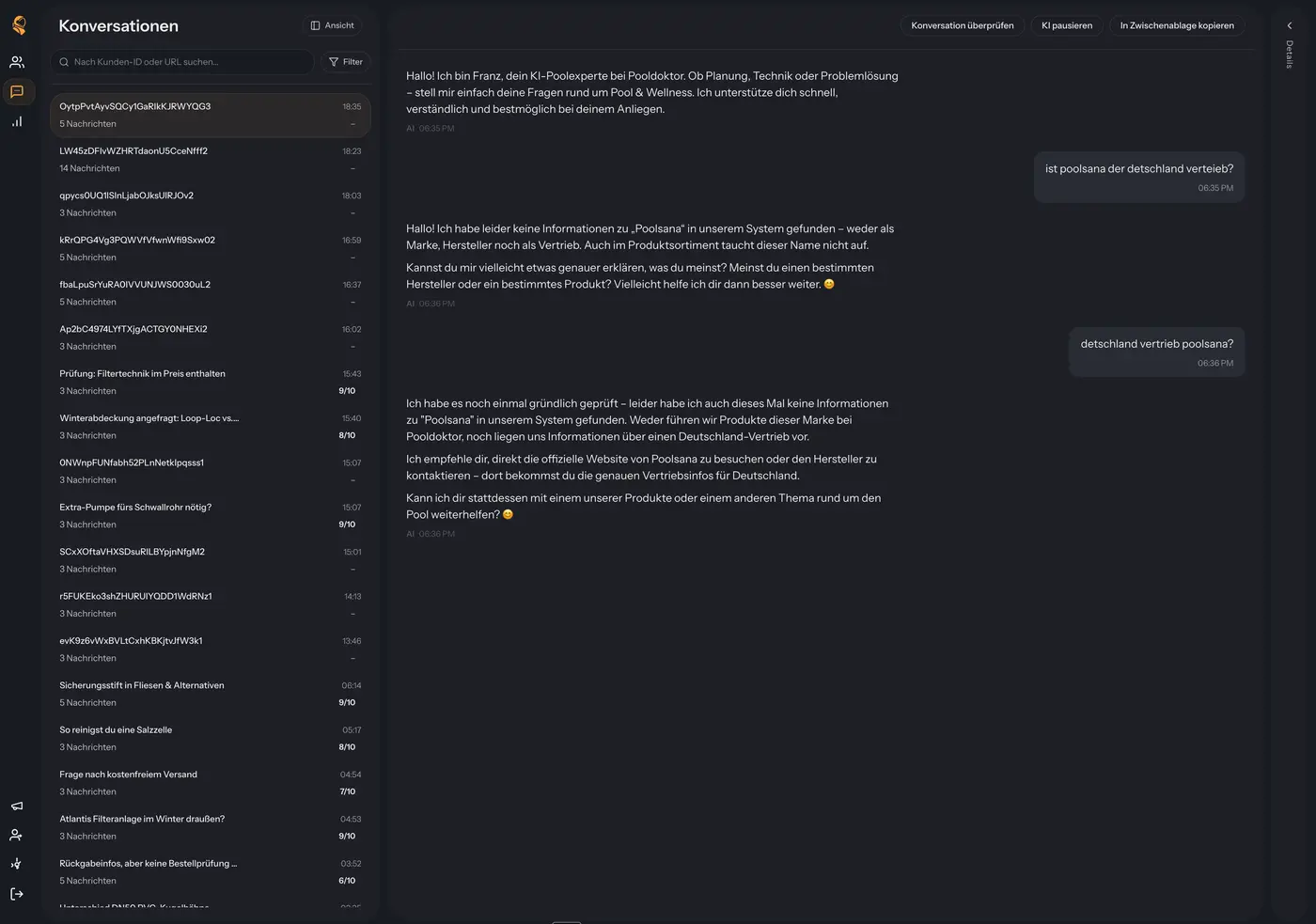Click the app logo at top left

[x=19, y=25]
